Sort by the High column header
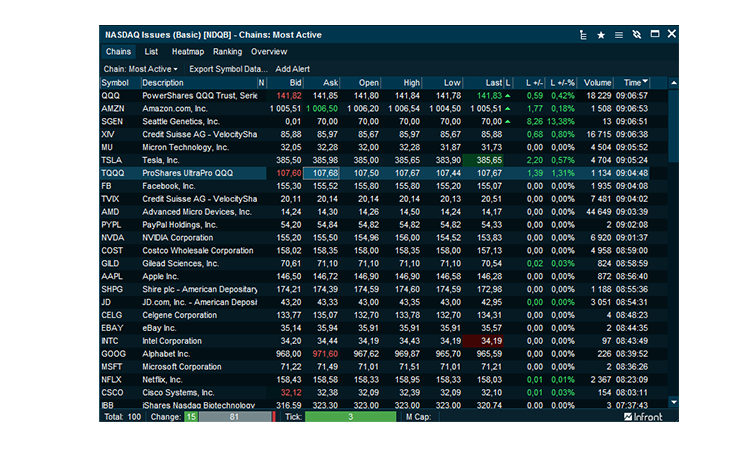The image size is (745, 450). pyautogui.click(x=401, y=83)
